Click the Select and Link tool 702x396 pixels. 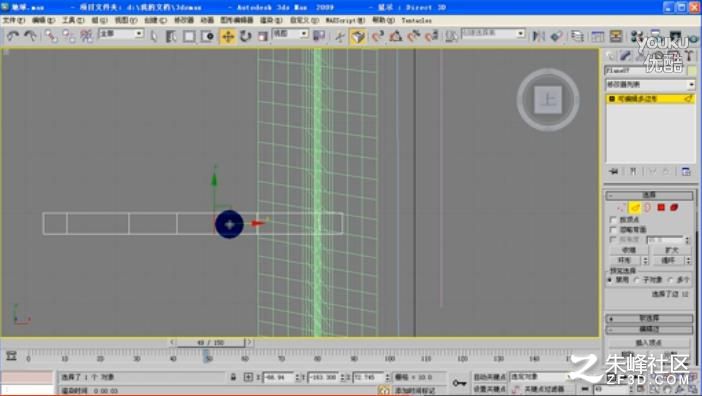(x=51, y=36)
